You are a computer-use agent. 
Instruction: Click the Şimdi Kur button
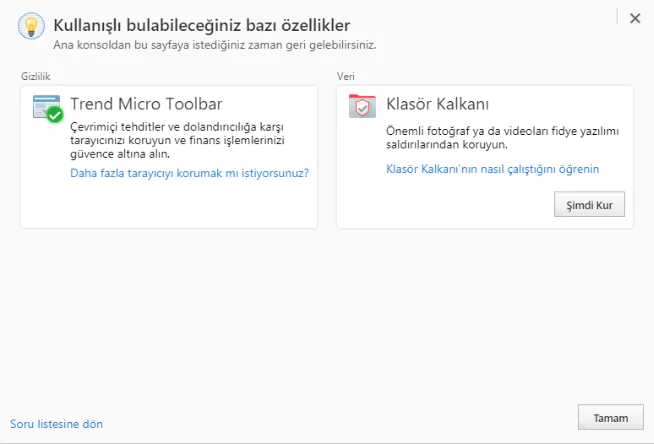(589, 204)
